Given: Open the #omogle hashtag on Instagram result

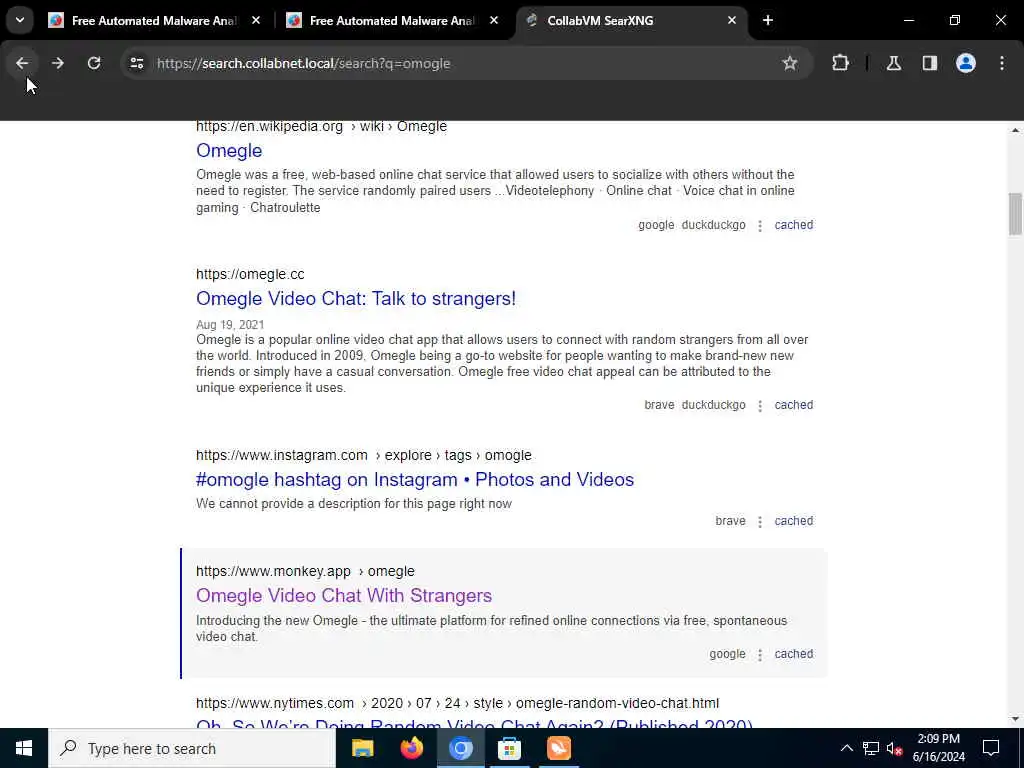Looking at the screenshot, I should pos(415,479).
